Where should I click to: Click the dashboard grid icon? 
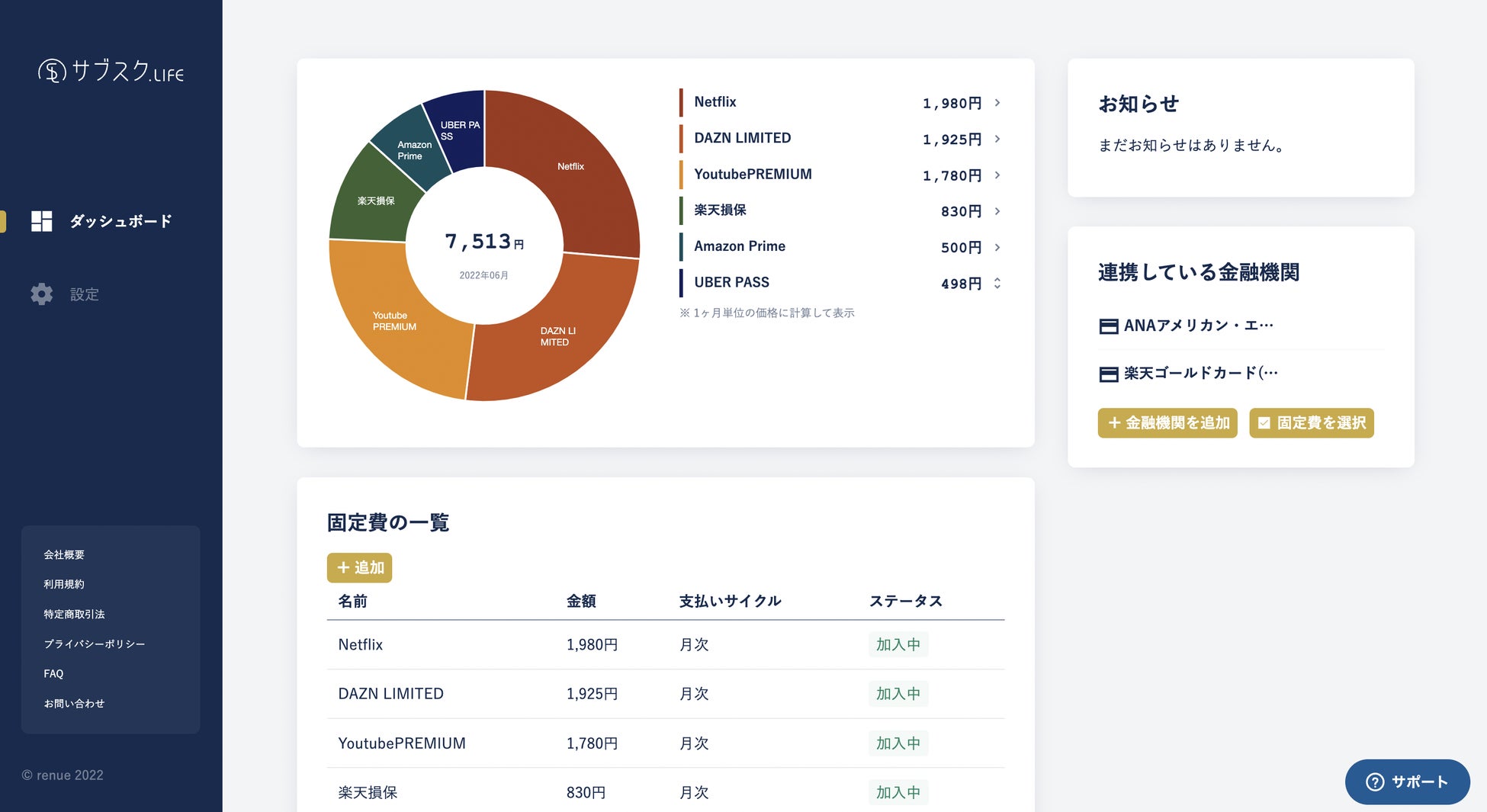tap(42, 221)
